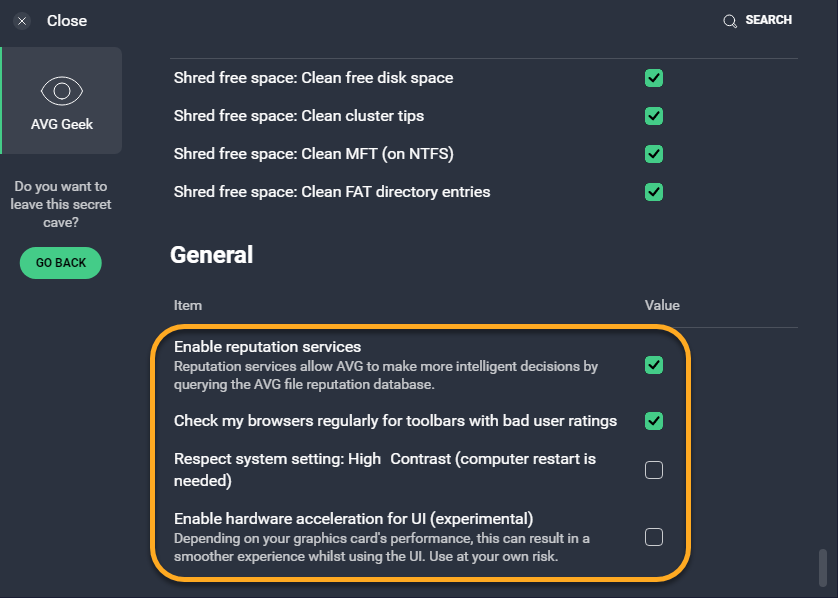This screenshot has width=838, height=598.
Task: Uncheck browser toolbars check checkbox
Action: click(x=654, y=421)
